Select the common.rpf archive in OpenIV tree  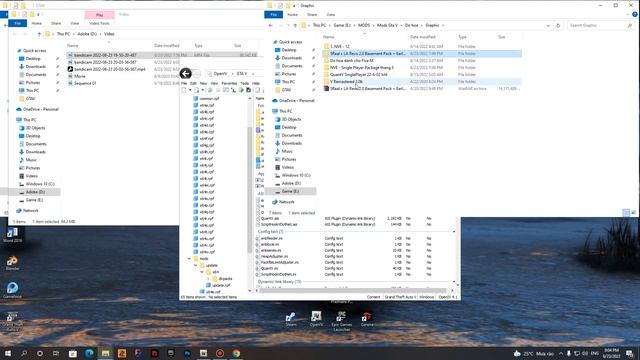[206, 98]
